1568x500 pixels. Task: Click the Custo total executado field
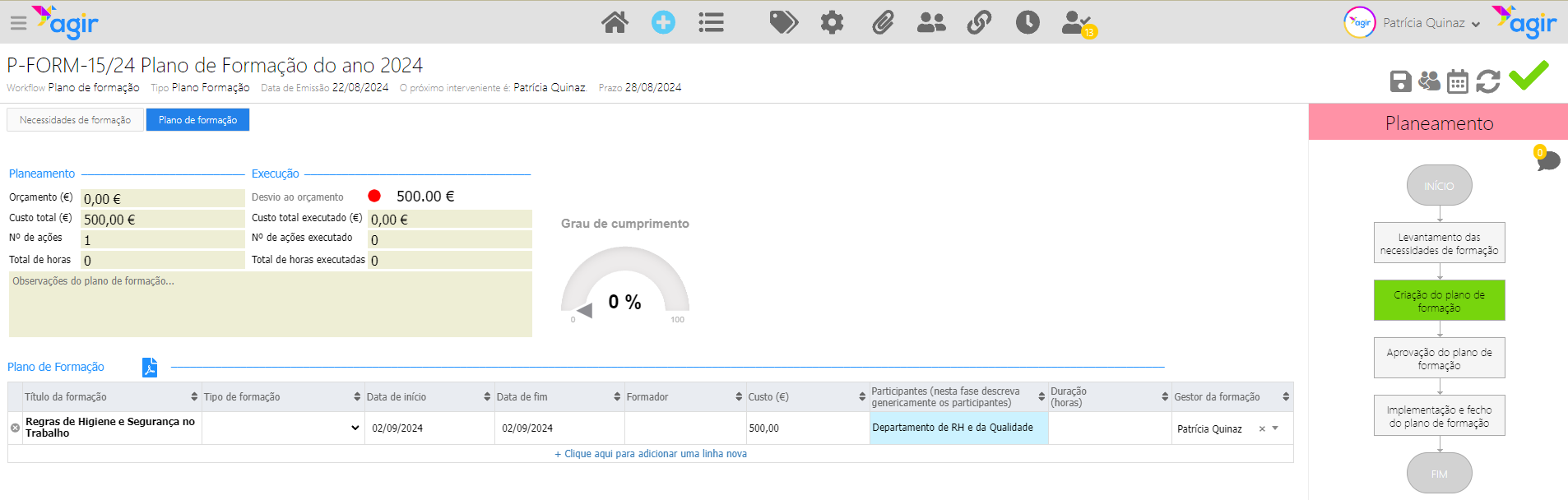click(450, 219)
